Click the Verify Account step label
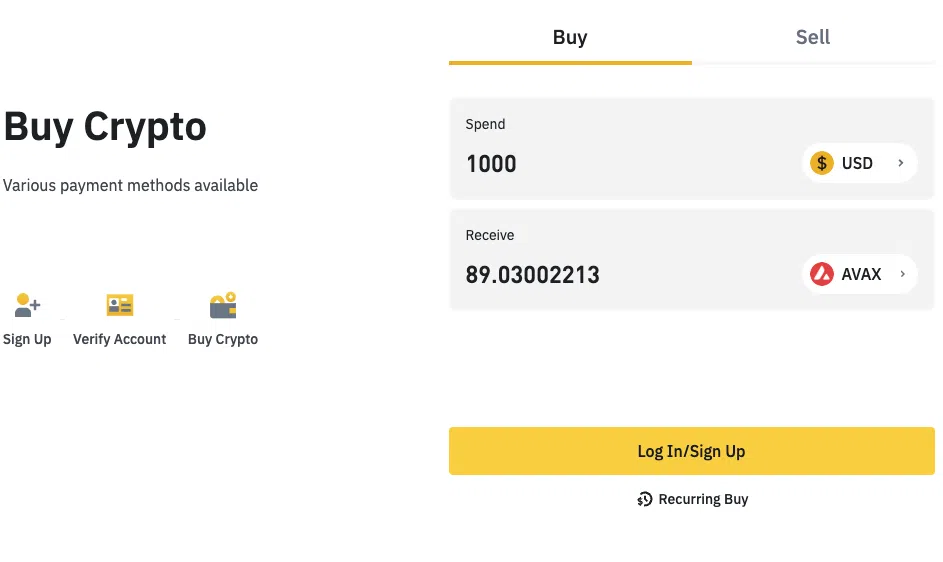Image resolution: width=943 pixels, height=562 pixels. point(120,339)
